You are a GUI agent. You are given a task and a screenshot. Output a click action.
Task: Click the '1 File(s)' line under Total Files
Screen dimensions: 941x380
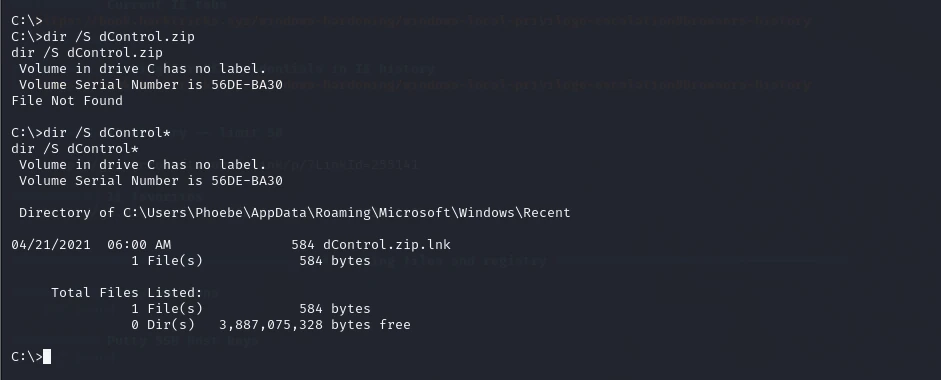(x=251, y=309)
